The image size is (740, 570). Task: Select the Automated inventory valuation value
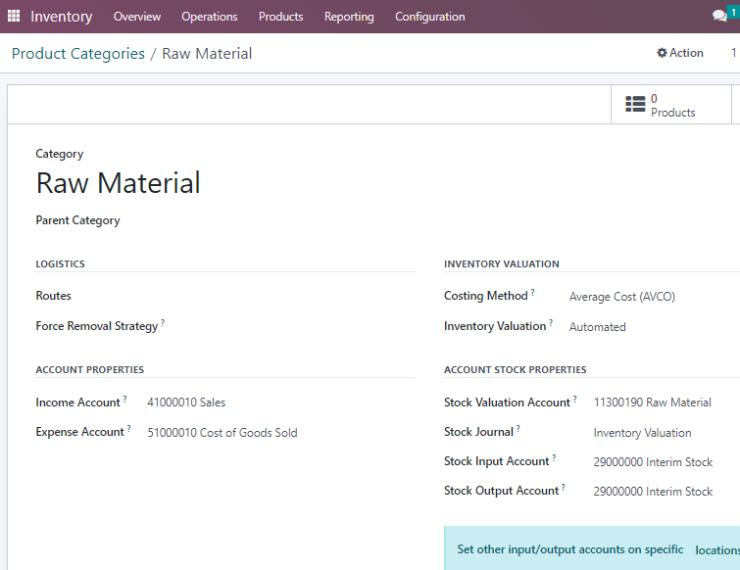coord(597,327)
